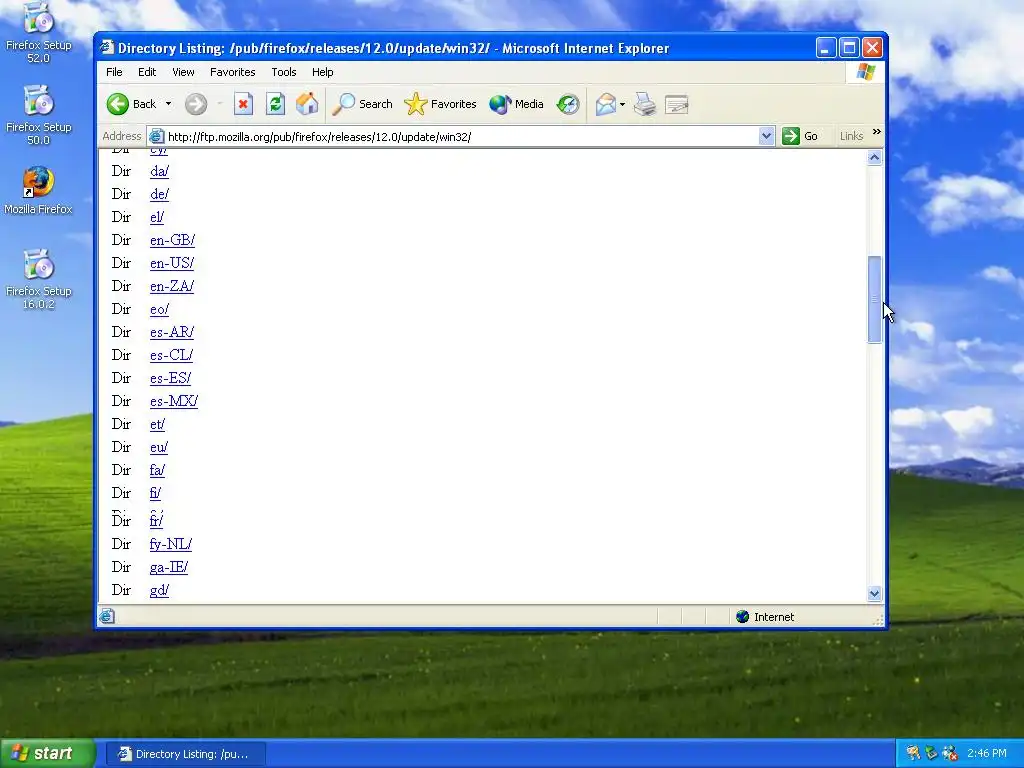Click the leftmost system tray icon

click(x=913, y=753)
